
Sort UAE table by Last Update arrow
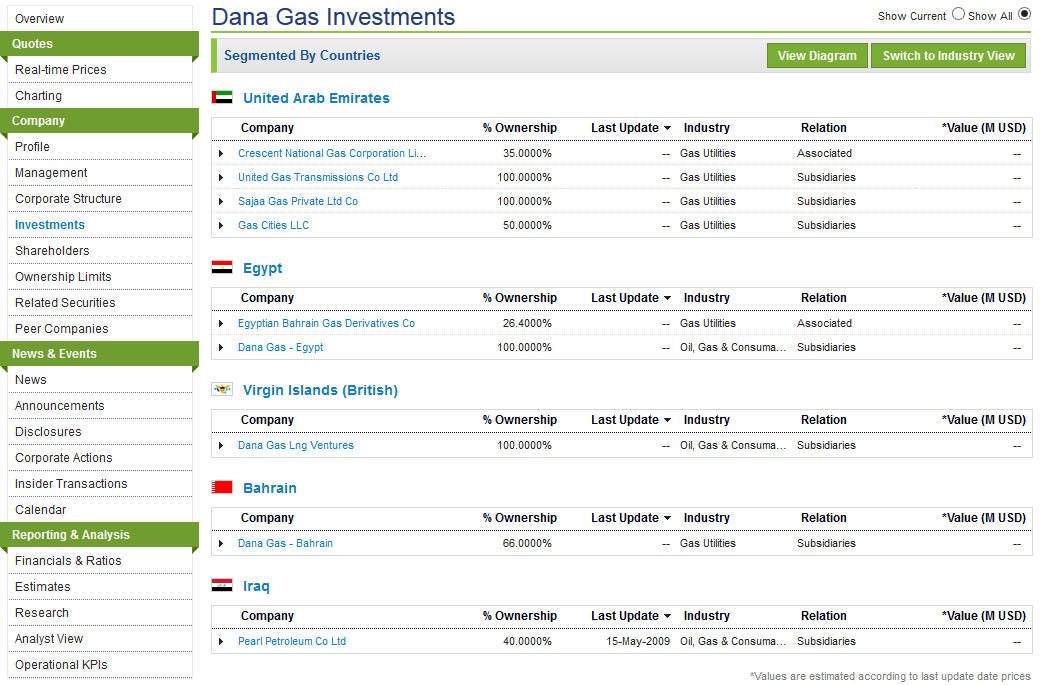point(667,128)
